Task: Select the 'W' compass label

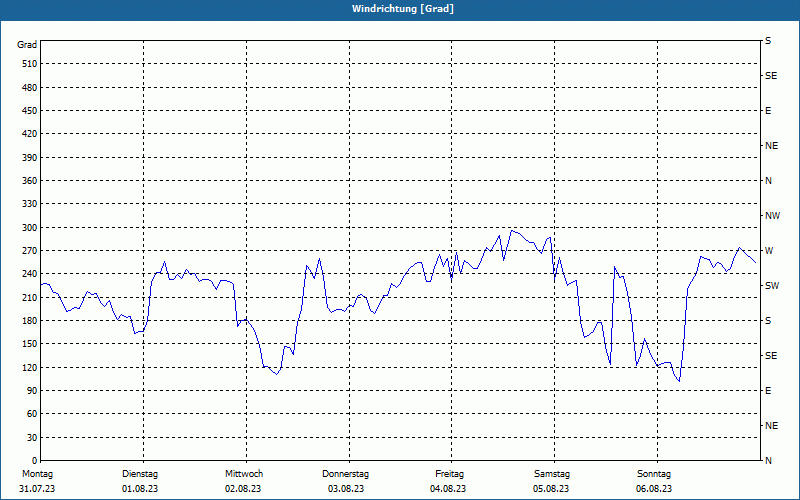Action: [769, 251]
